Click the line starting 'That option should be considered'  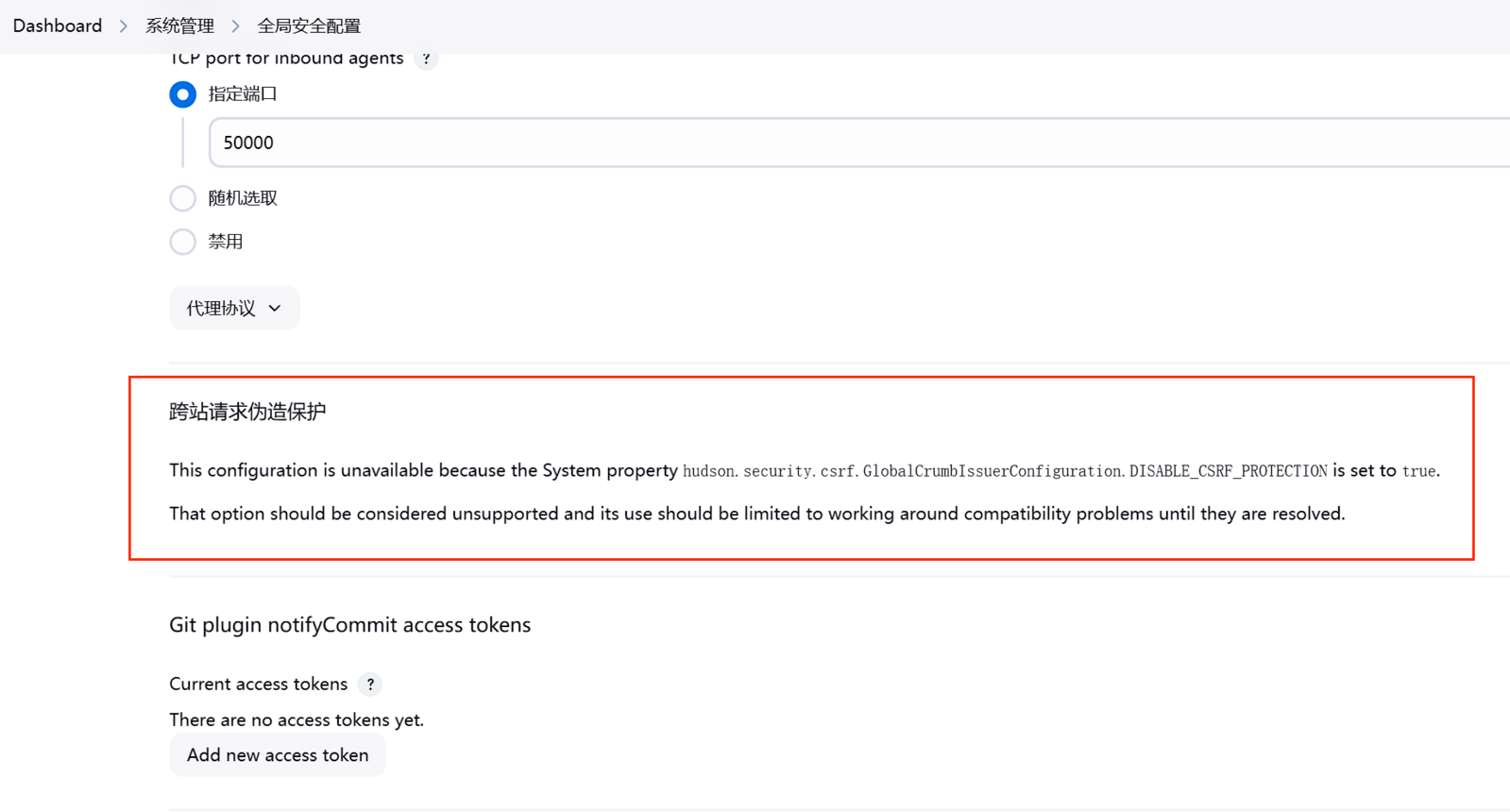pos(757,514)
